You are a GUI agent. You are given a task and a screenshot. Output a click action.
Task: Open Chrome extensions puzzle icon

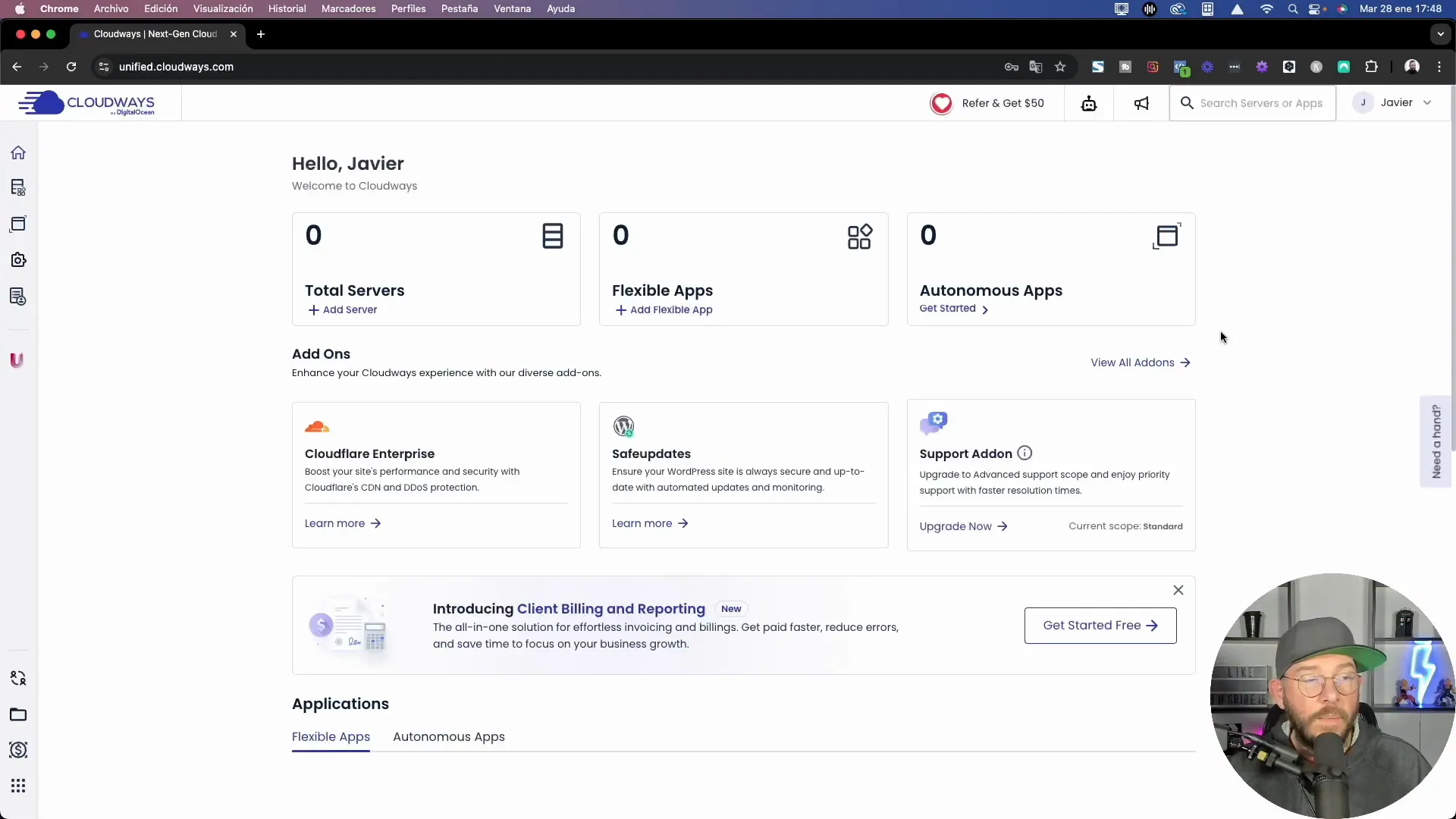point(1371,67)
